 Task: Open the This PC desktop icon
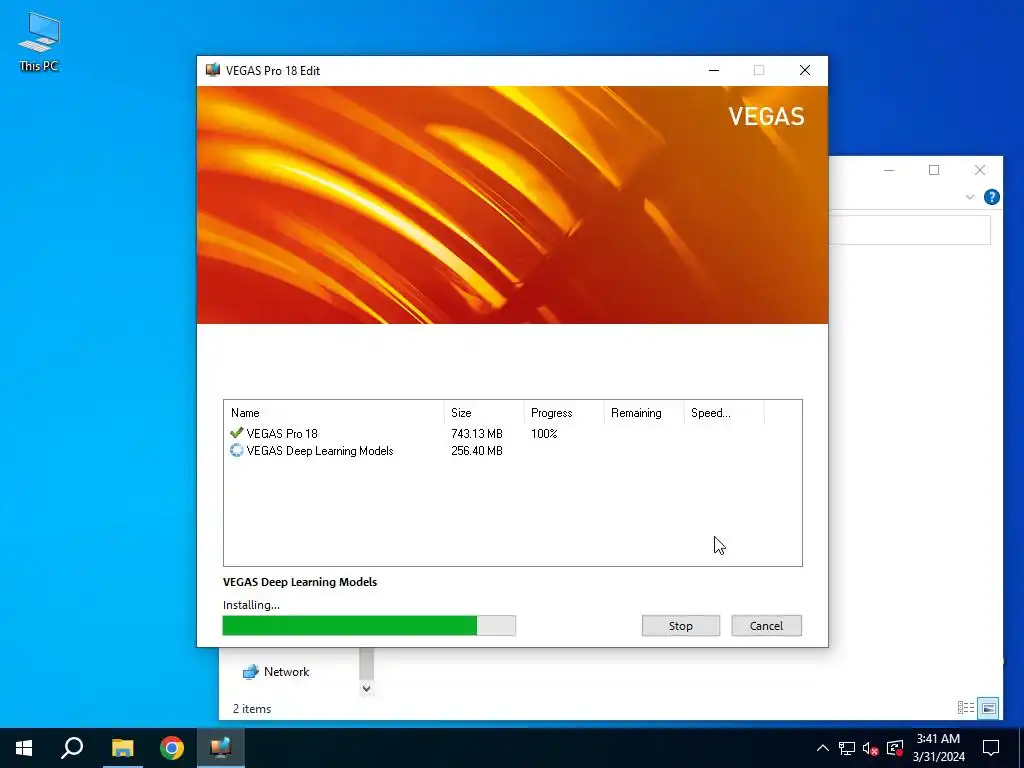pos(39,42)
